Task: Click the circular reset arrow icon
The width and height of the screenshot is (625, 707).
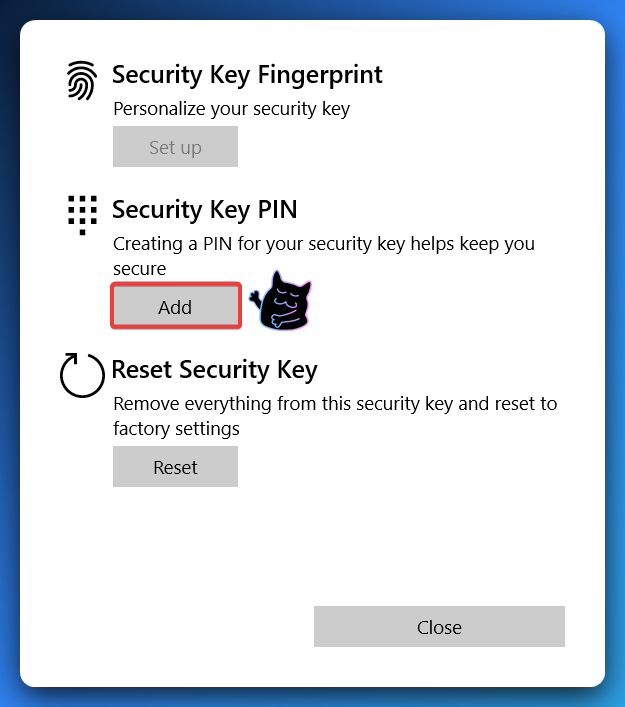Action: [x=82, y=375]
